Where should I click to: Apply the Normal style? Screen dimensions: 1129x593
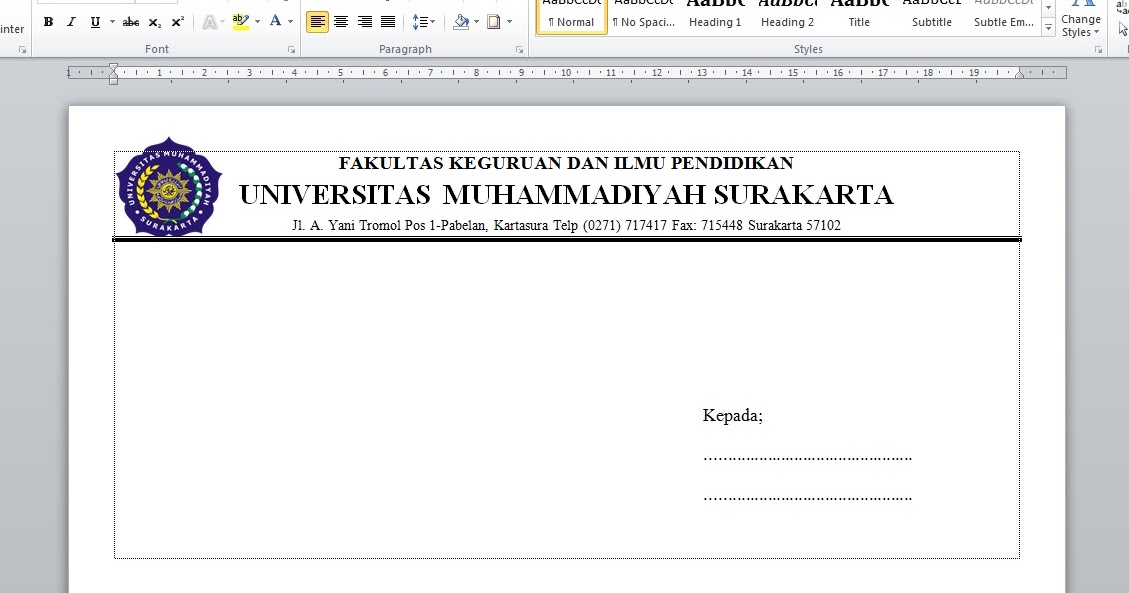pyautogui.click(x=572, y=16)
